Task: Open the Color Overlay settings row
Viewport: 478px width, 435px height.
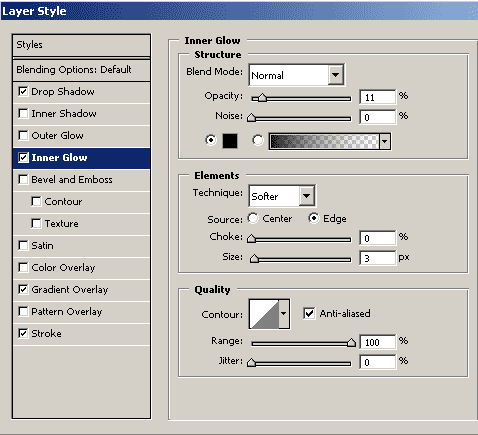Action: [x=81, y=268]
